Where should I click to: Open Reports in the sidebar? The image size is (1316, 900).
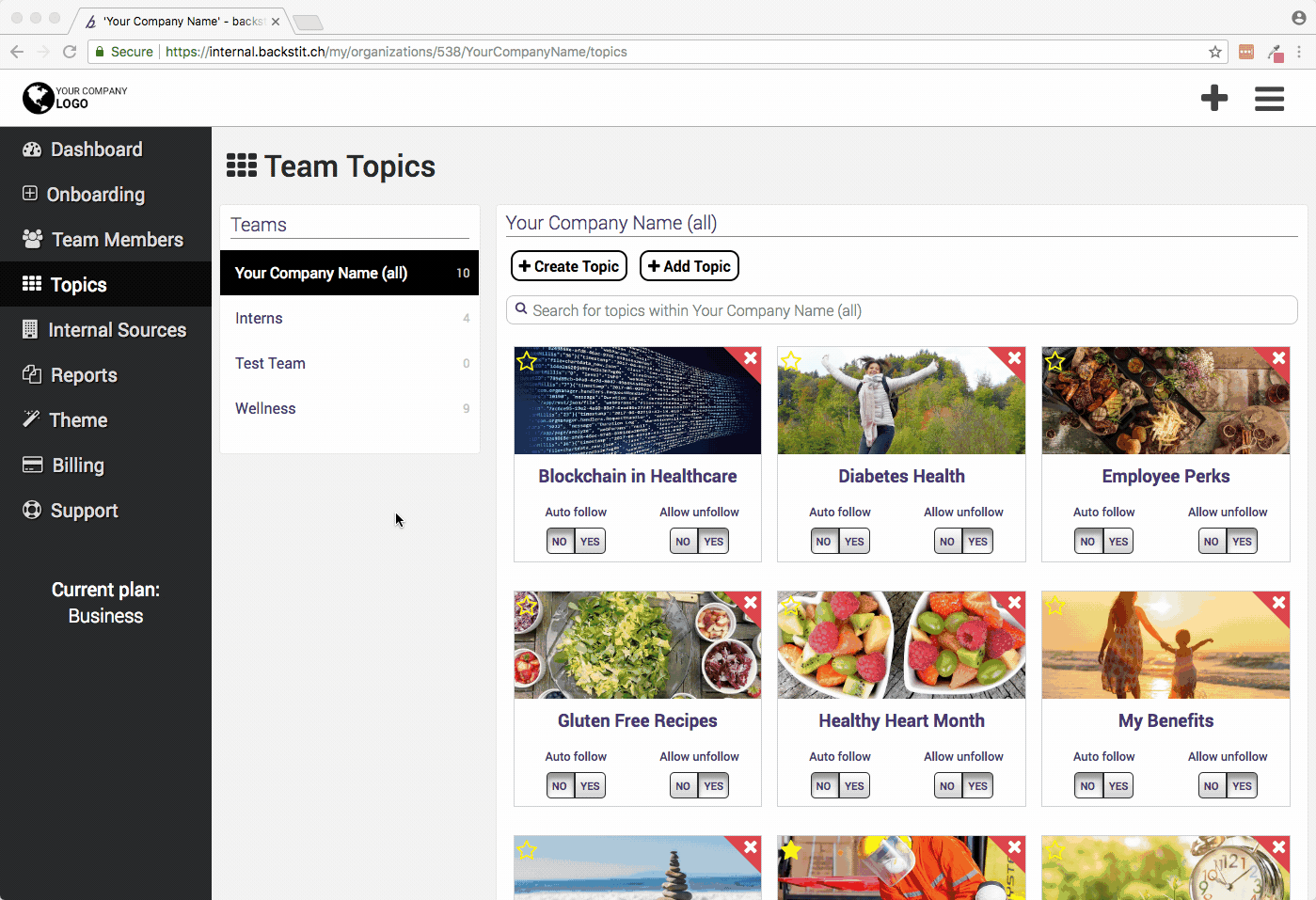point(105,375)
